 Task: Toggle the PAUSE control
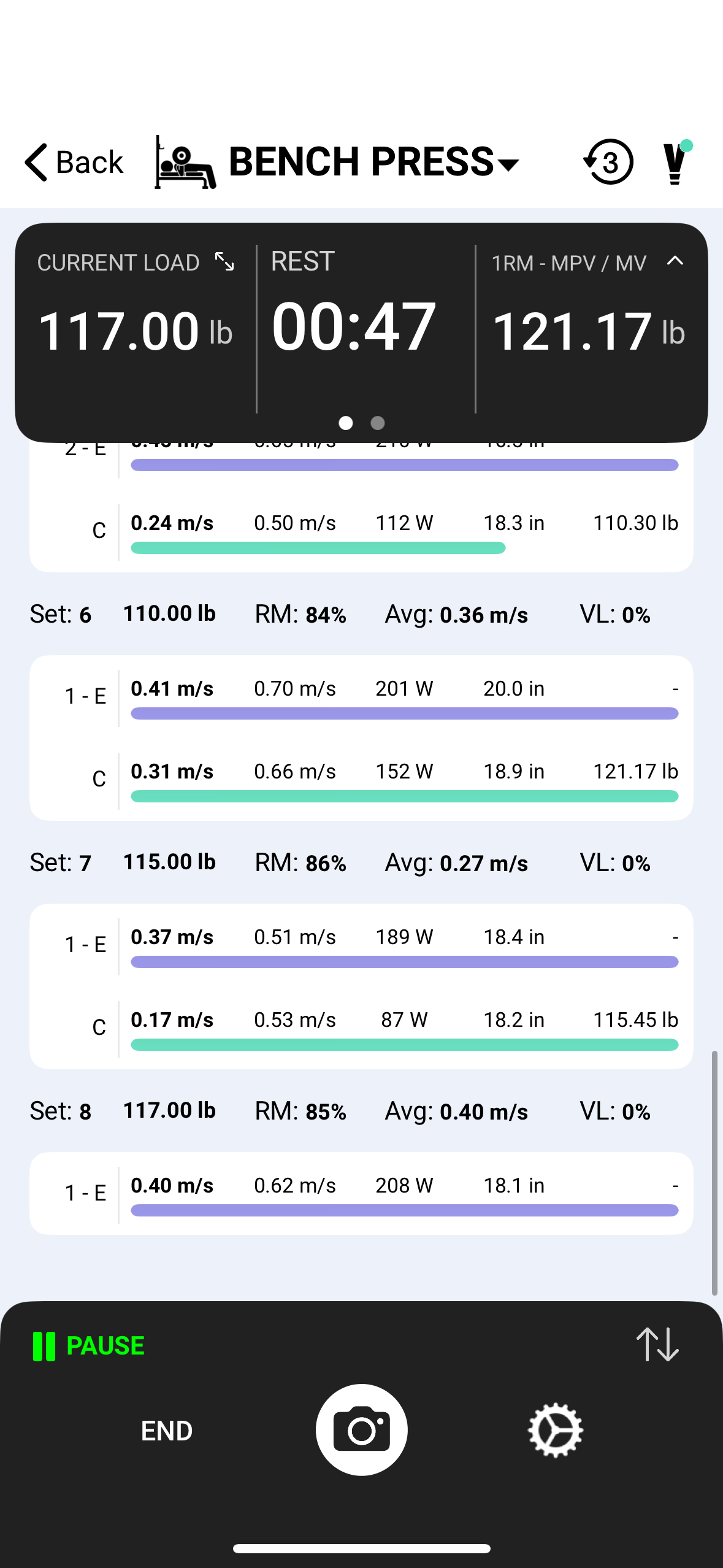(x=88, y=1346)
